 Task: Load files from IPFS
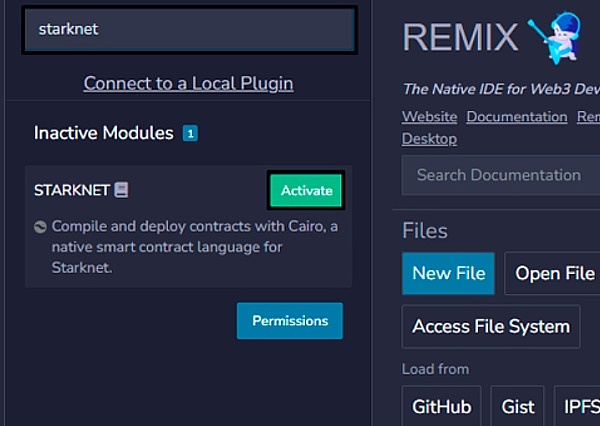pos(578,407)
